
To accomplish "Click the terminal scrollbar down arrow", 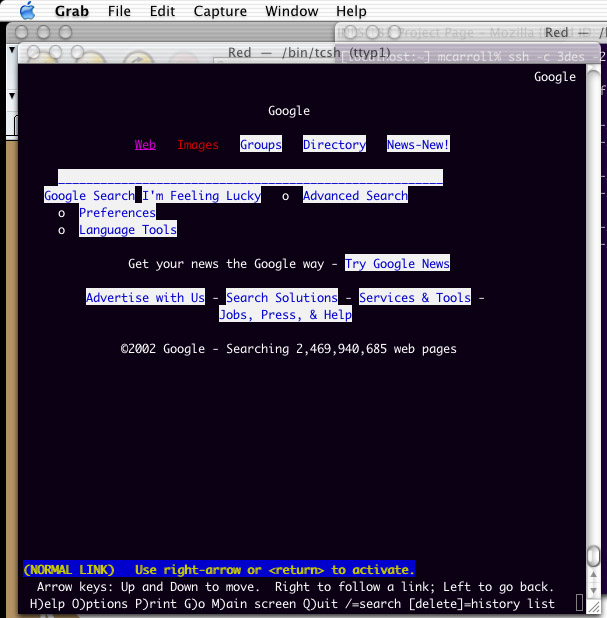I will (593, 591).
